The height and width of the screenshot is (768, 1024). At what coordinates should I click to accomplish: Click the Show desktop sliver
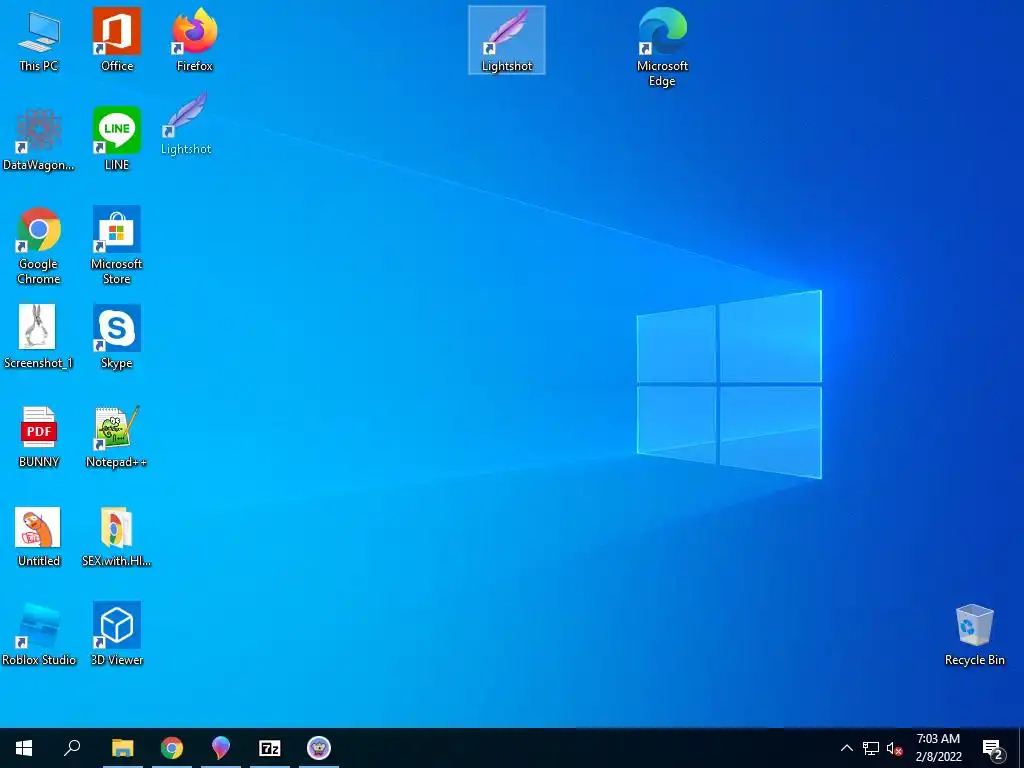[x=1021, y=748]
